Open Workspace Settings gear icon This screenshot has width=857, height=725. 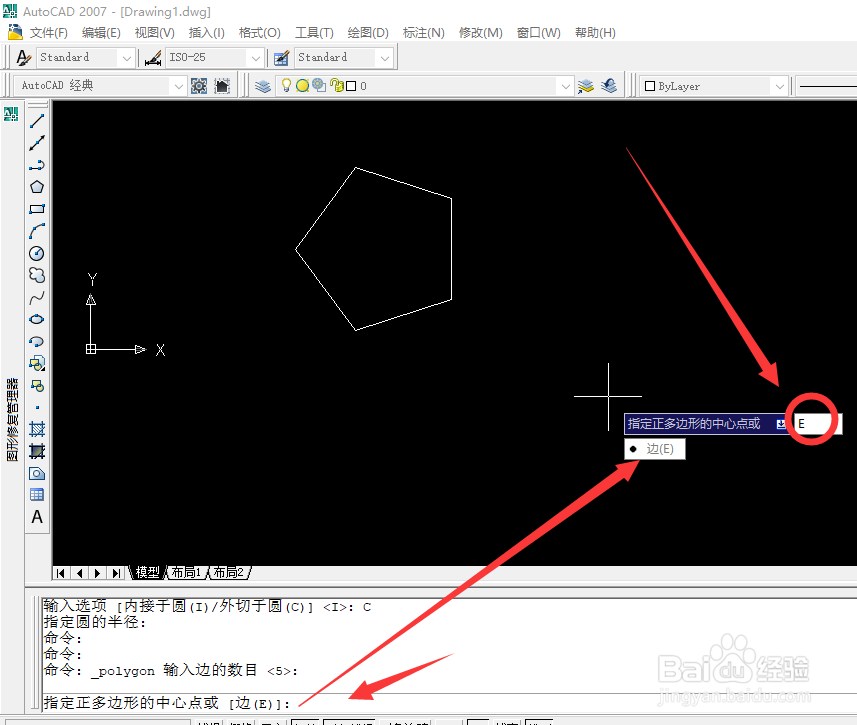[x=199, y=86]
